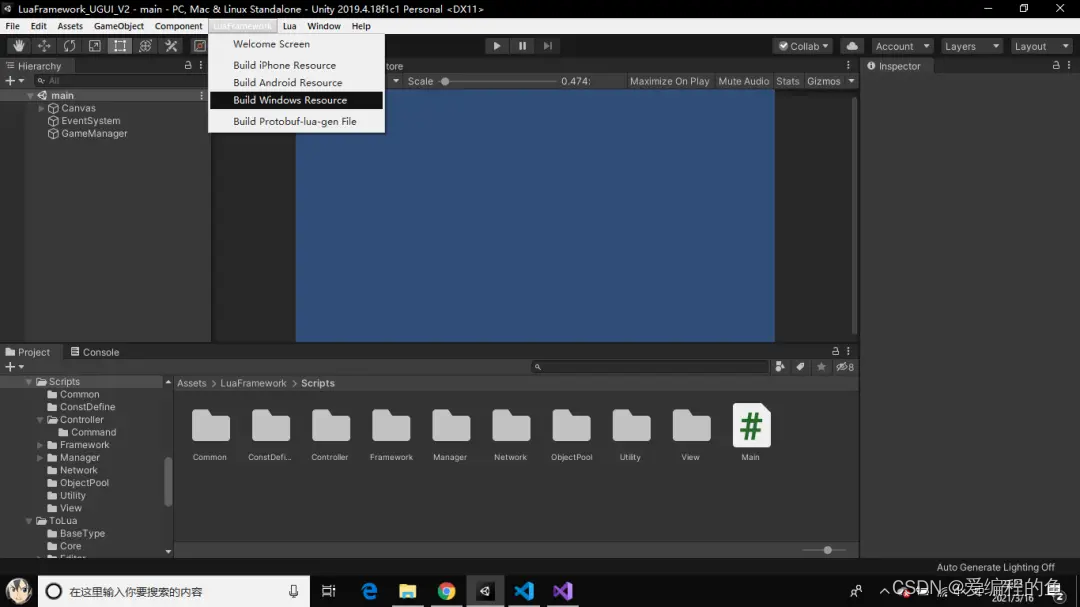1080x607 pixels.
Task: Select the Scale tool
Action: point(94,45)
